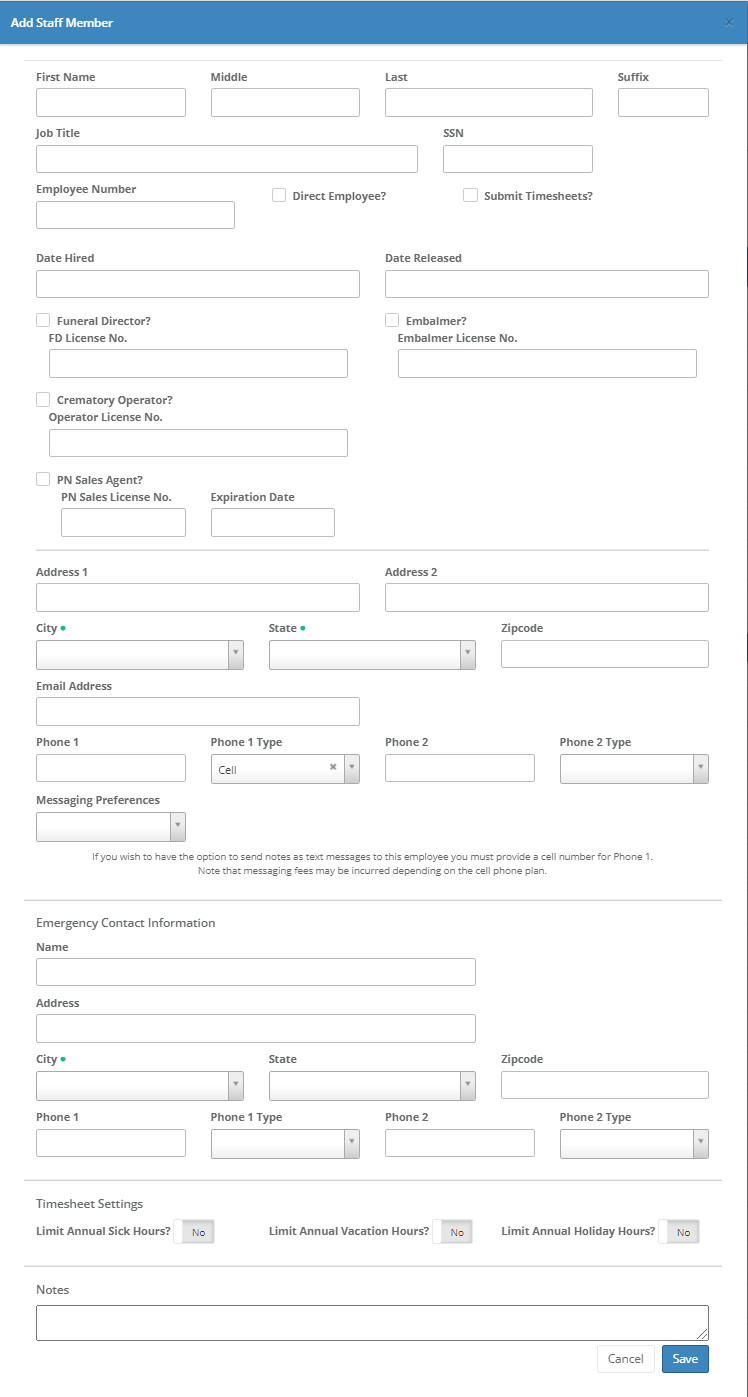Check the Embalmer checkbox

(392, 320)
